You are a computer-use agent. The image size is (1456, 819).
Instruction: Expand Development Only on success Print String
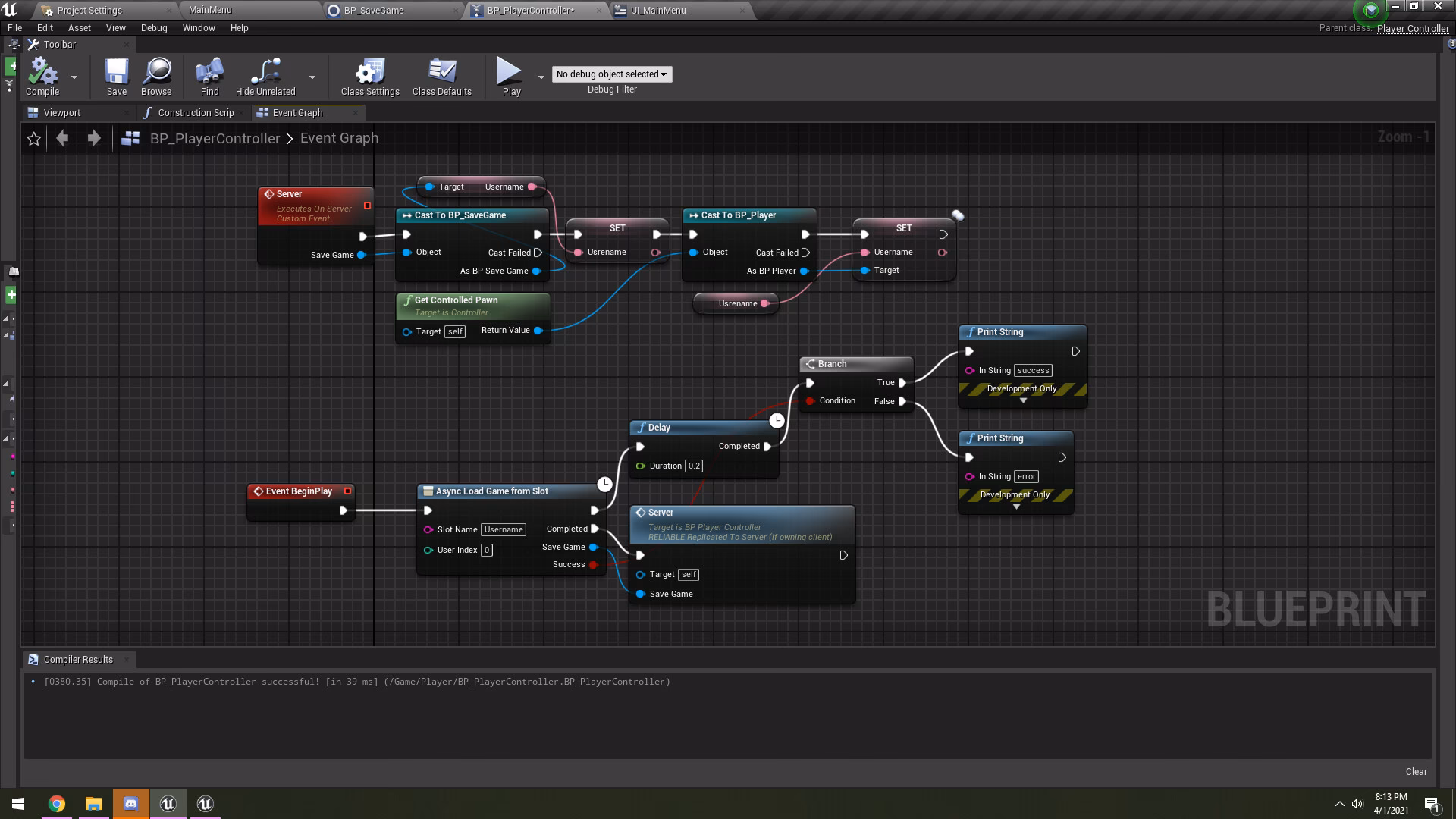pyautogui.click(x=1022, y=400)
